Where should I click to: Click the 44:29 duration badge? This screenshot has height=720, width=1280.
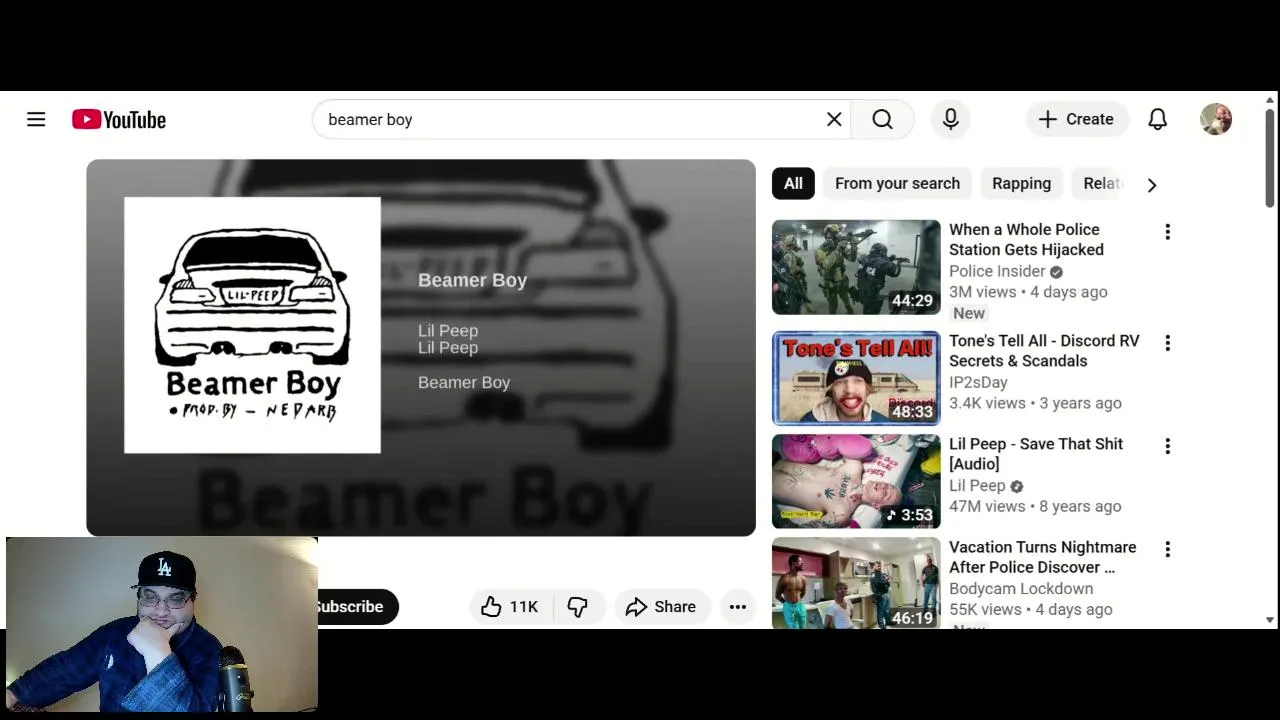coord(912,300)
